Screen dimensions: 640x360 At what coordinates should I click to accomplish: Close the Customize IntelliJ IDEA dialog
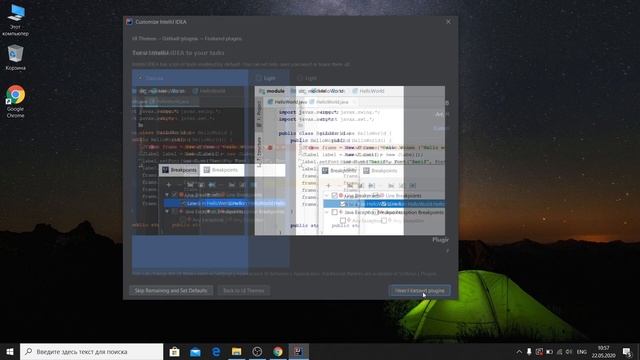pos(448,22)
